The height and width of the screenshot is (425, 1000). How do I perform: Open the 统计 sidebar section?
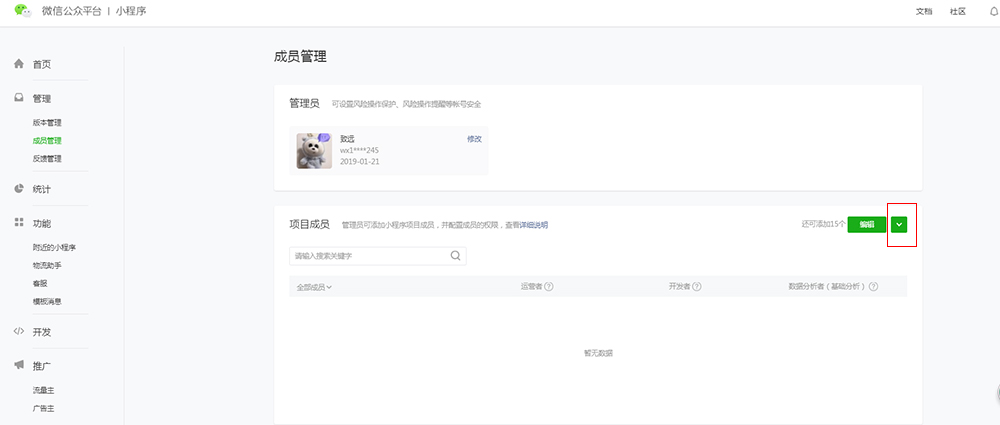tap(41, 189)
